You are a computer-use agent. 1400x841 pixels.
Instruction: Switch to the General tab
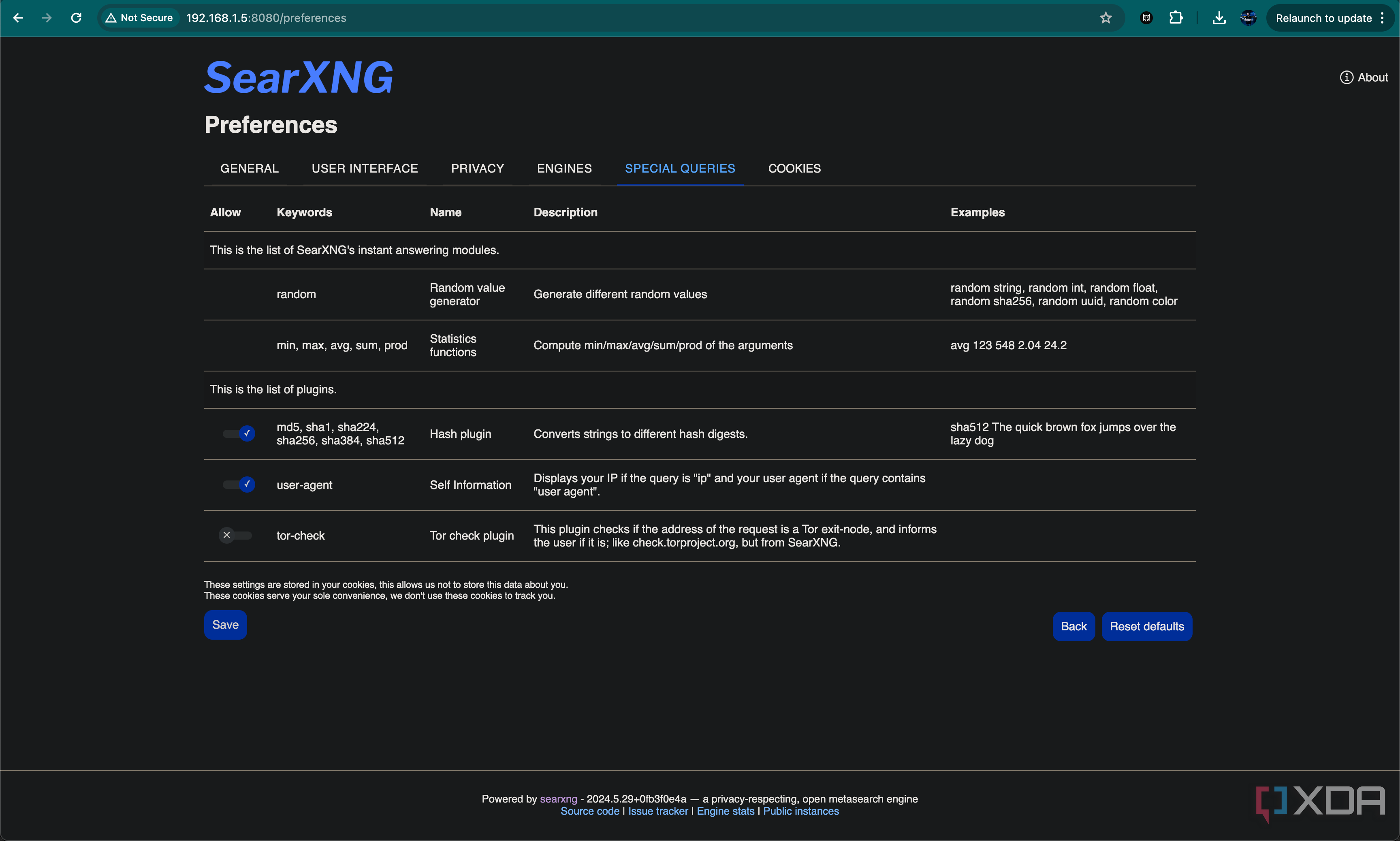coord(249,168)
